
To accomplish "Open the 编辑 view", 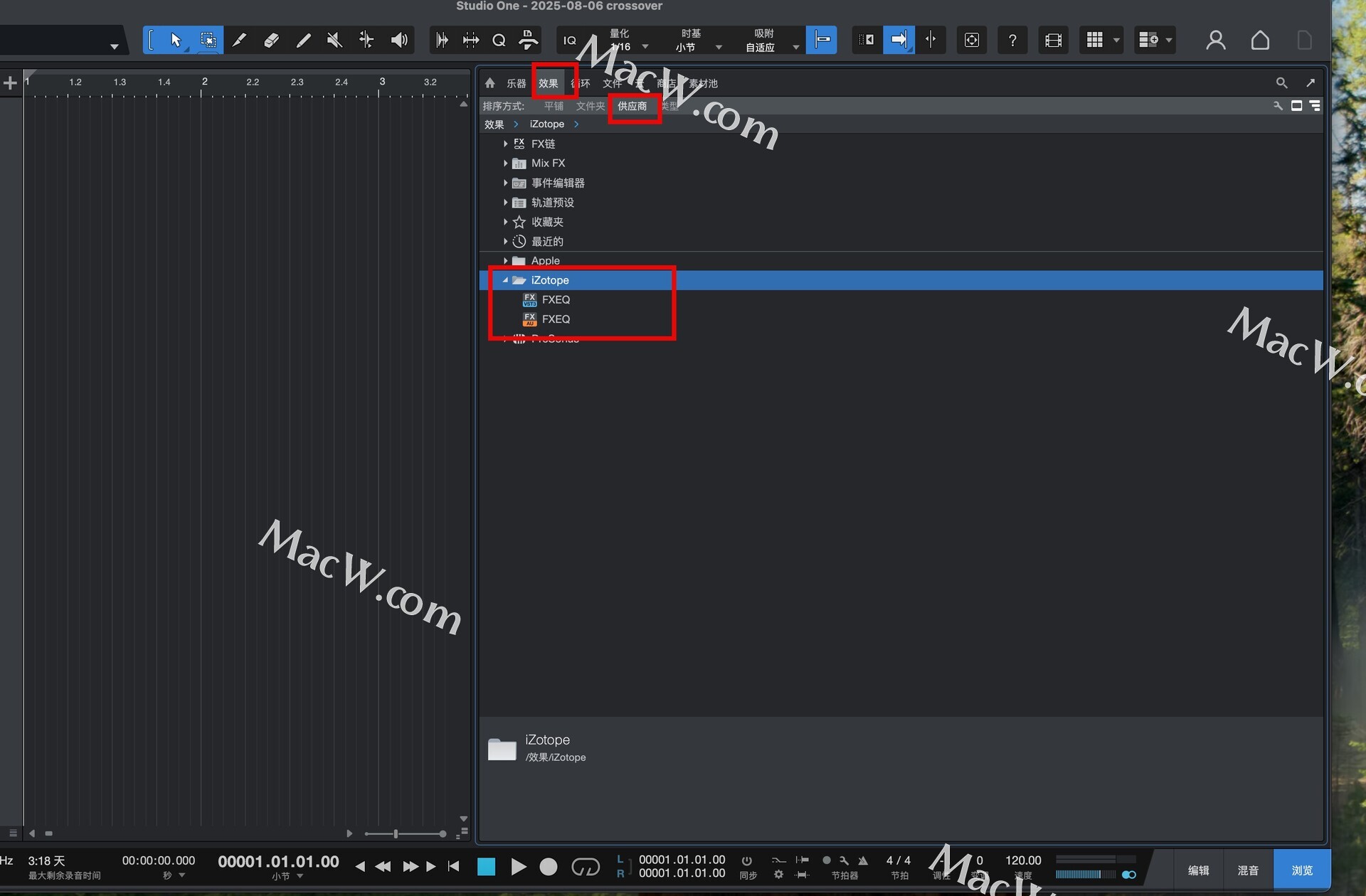I will 1198,870.
